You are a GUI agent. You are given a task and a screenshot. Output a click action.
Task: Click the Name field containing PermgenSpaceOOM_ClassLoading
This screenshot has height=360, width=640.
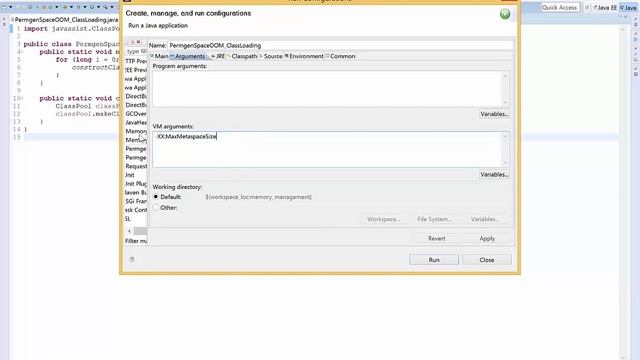tap(340, 45)
